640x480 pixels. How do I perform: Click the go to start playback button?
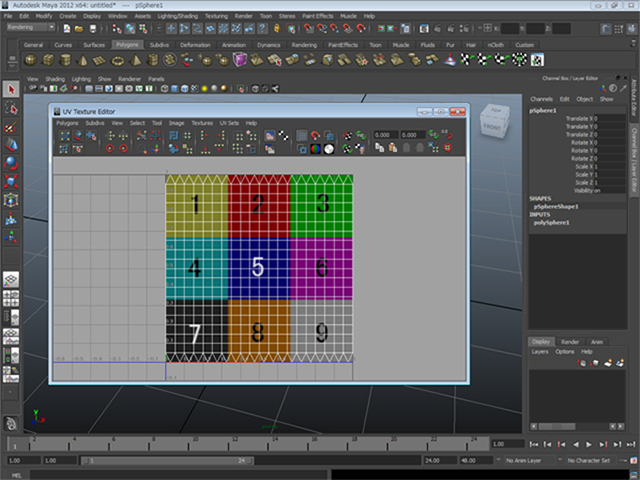point(533,444)
